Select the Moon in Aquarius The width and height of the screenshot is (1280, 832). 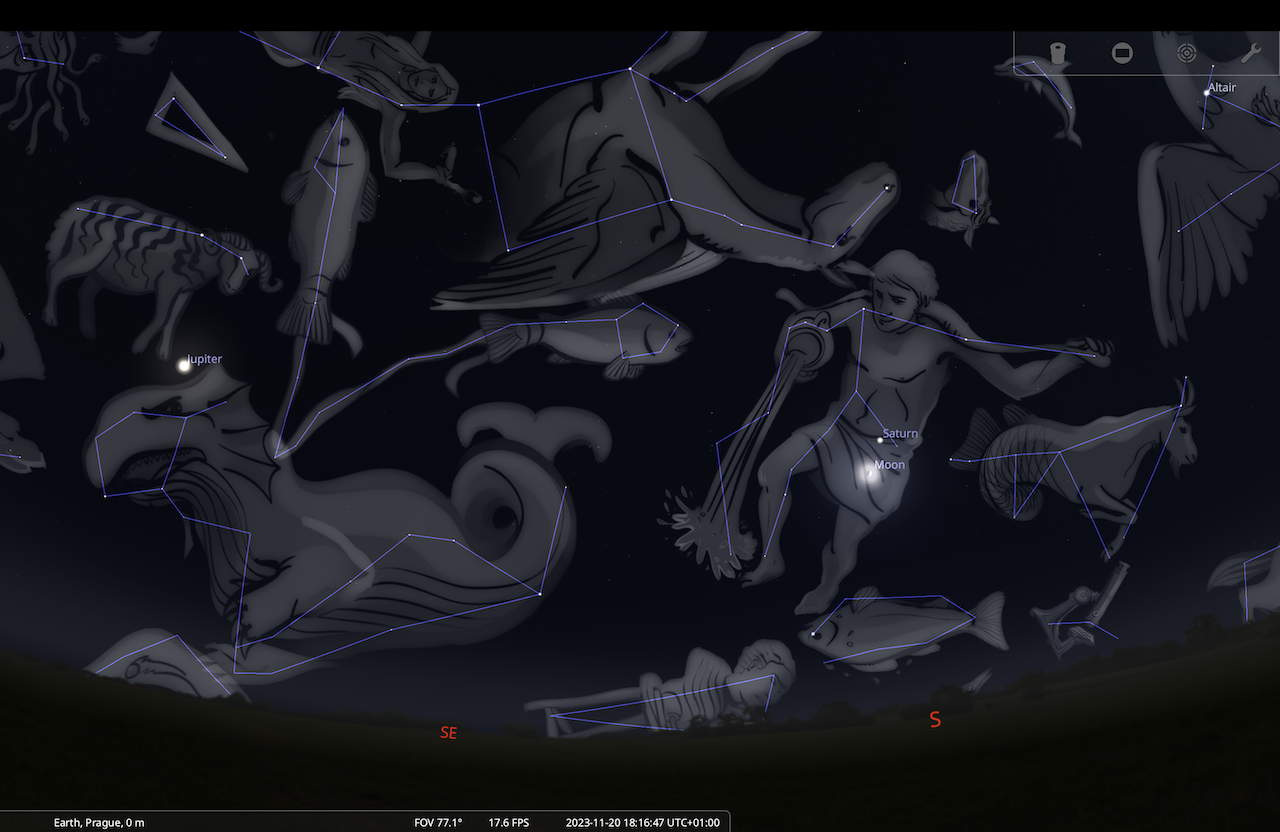pos(871,474)
